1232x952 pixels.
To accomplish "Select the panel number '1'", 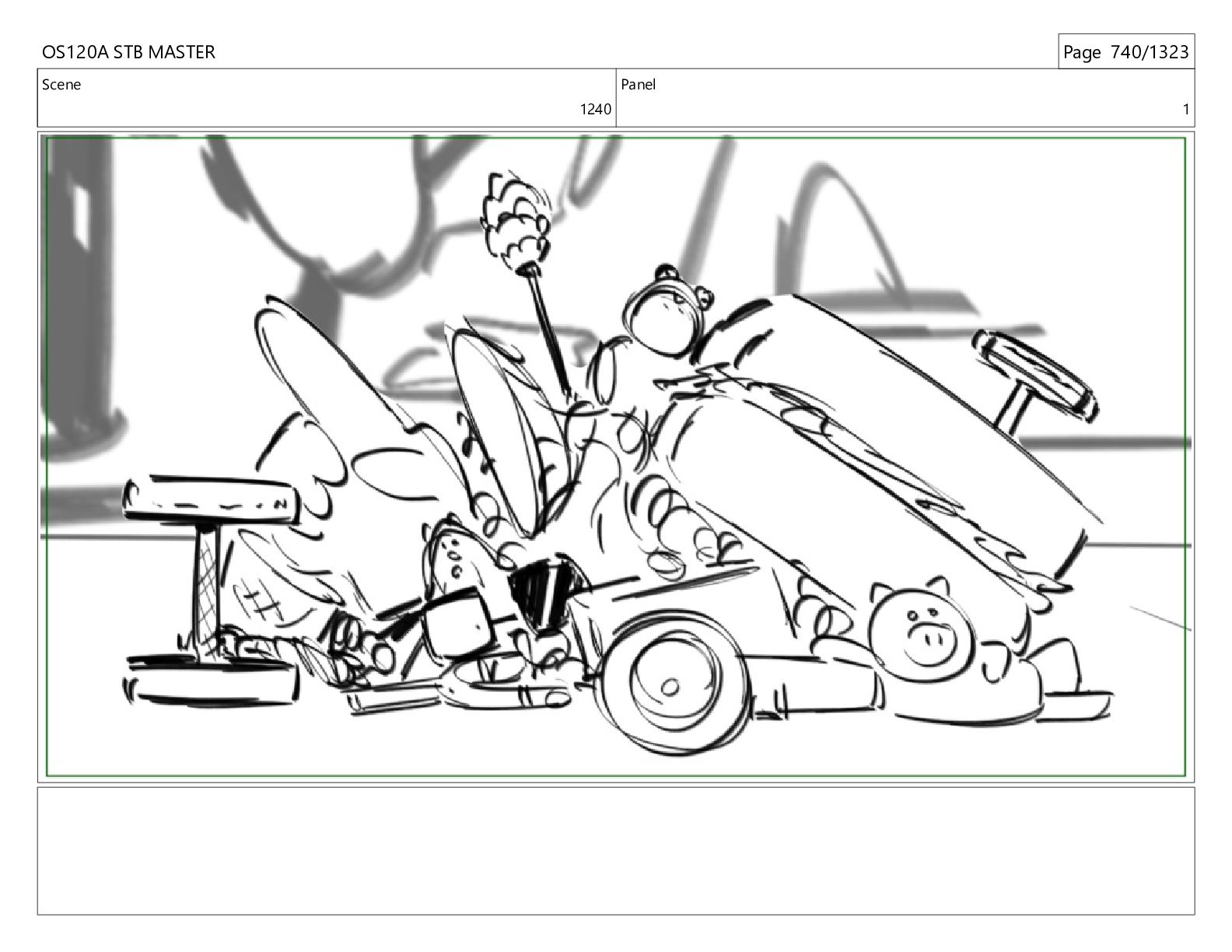I will tap(1185, 110).
